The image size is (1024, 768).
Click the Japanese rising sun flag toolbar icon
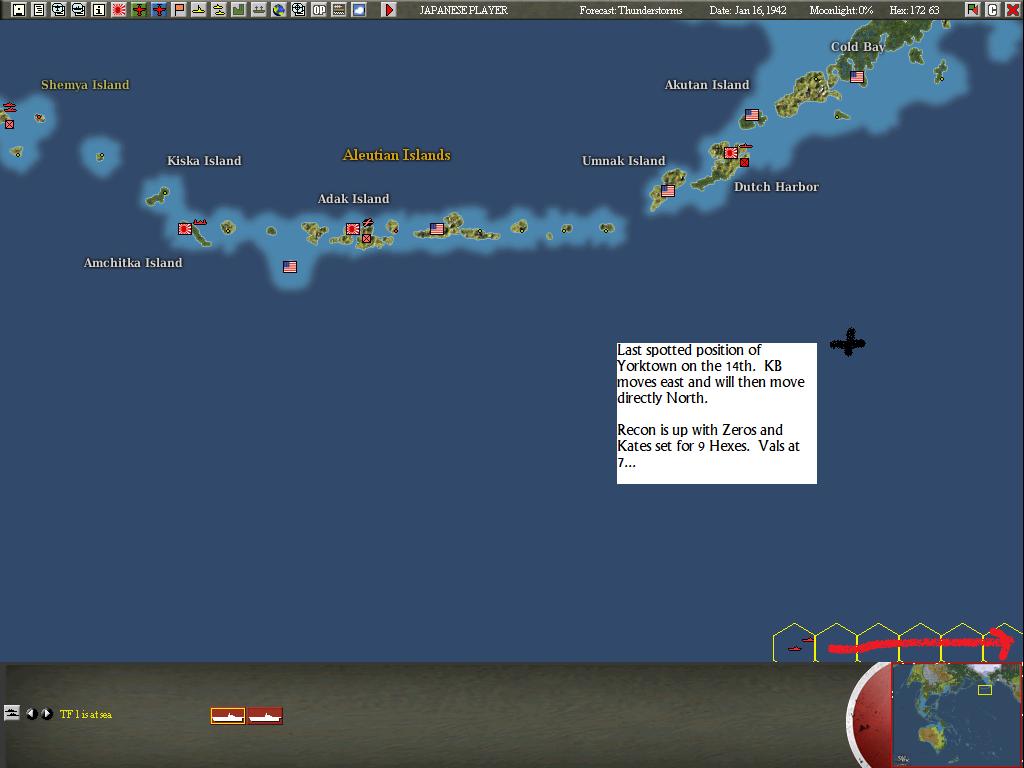[119, 10]
